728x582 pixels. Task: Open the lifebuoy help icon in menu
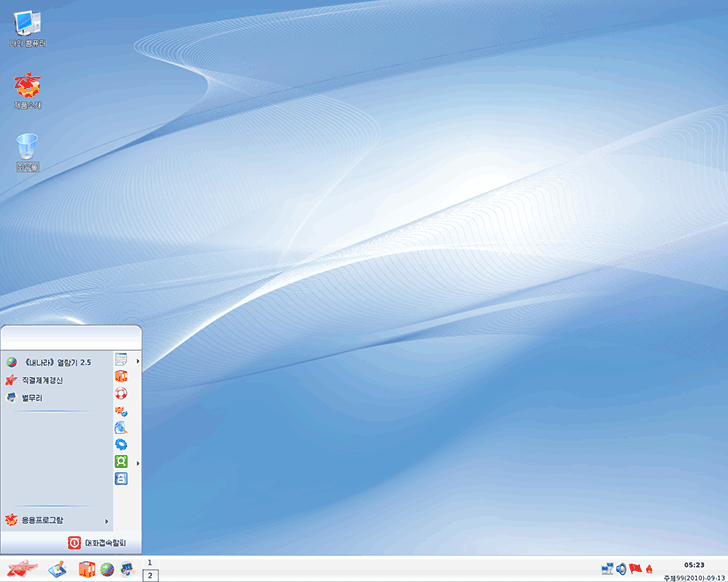click(x=121, y=393)
